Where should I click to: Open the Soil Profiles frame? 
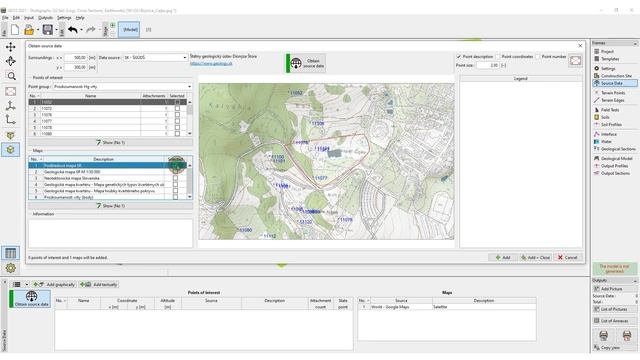click(611, 124)
